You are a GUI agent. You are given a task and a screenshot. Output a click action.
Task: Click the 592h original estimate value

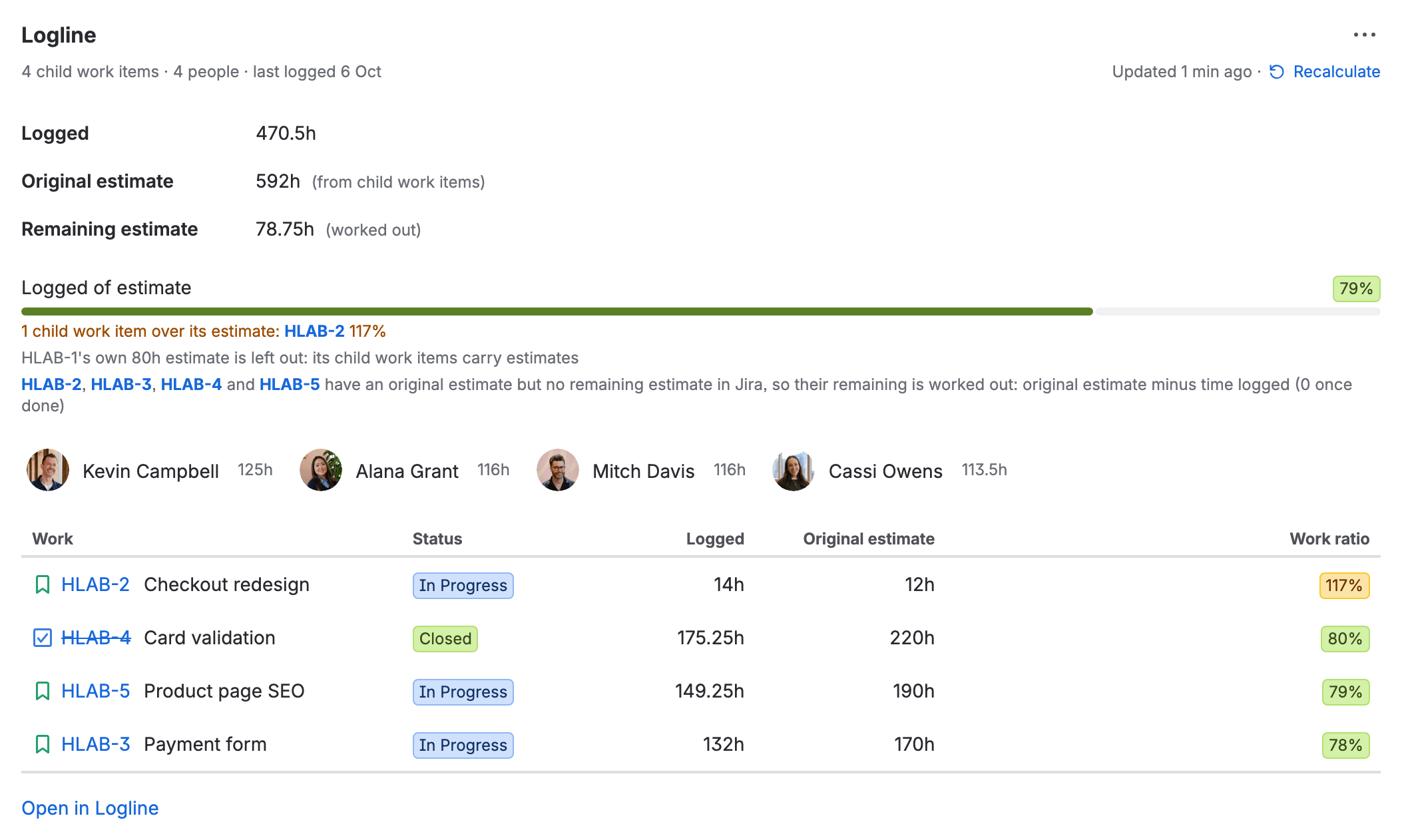278,181
